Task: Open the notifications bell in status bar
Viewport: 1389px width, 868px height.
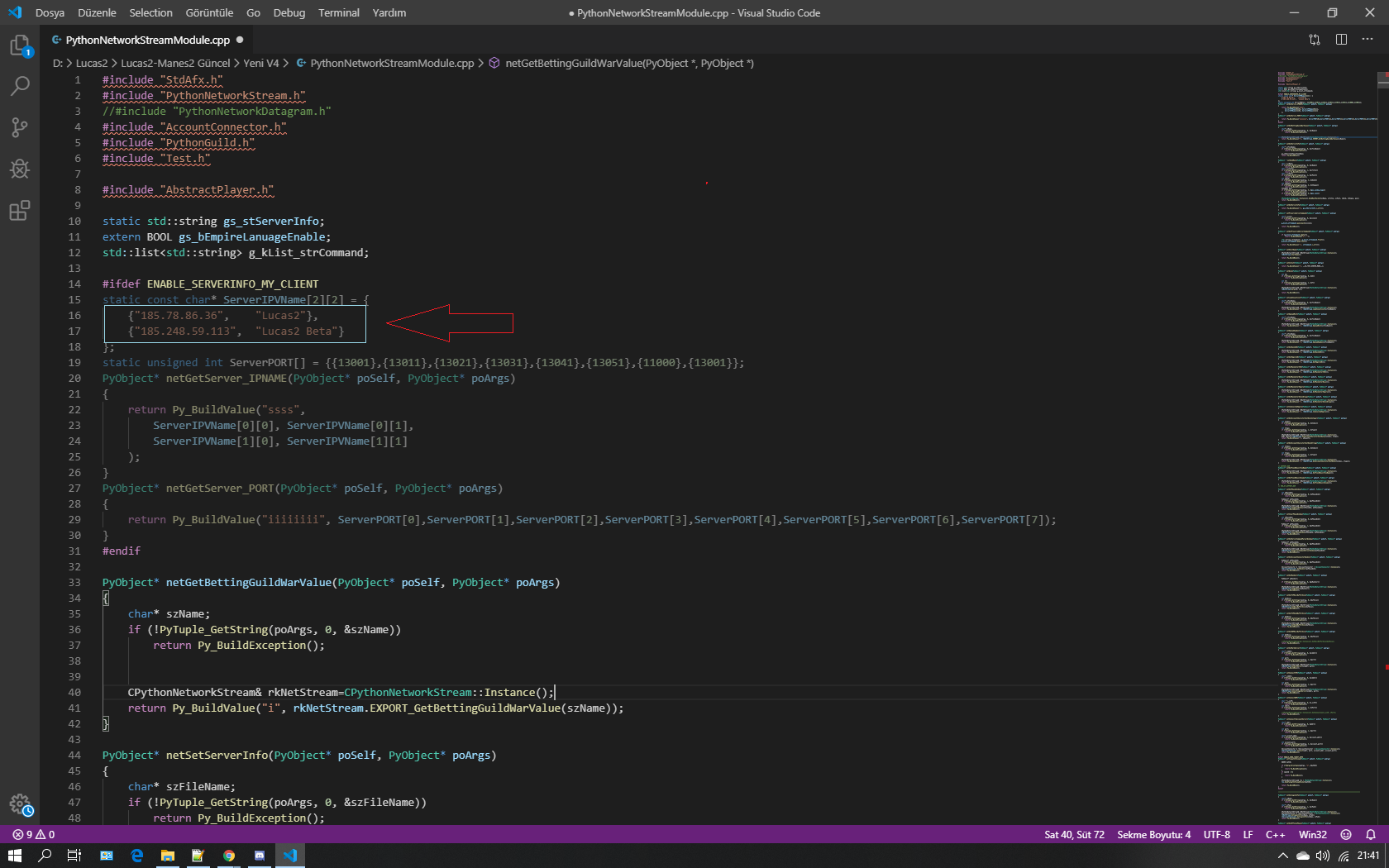Action: pos(1371,835)
